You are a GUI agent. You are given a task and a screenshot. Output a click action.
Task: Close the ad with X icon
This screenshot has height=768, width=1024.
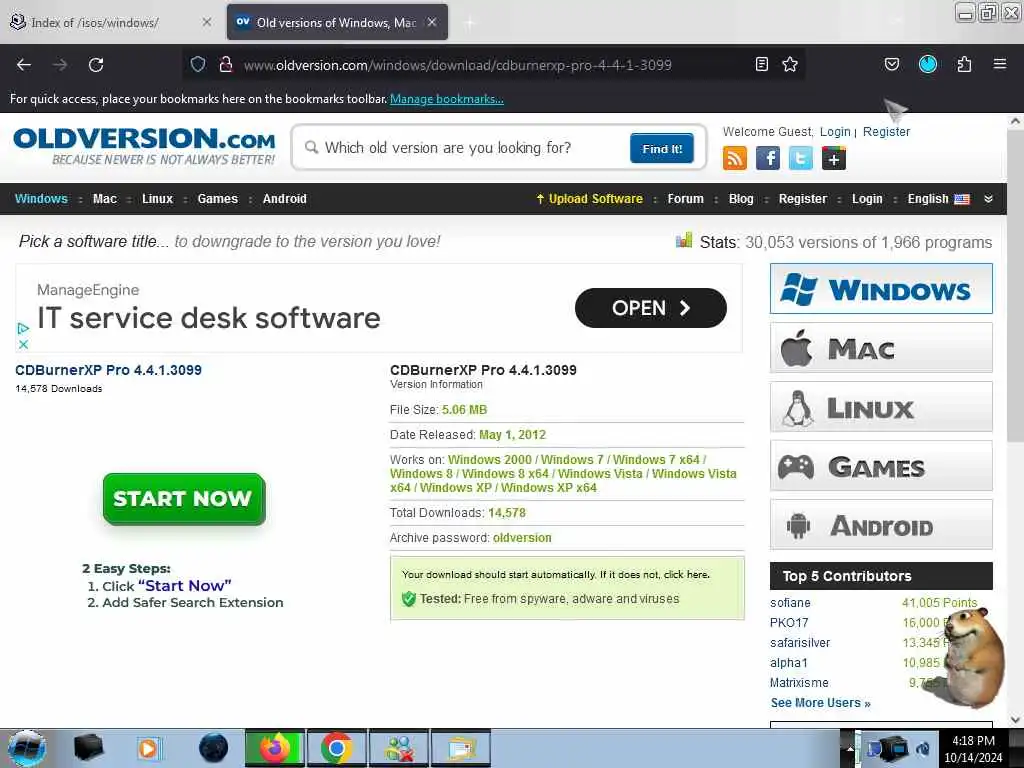click(x=23, y=344)
